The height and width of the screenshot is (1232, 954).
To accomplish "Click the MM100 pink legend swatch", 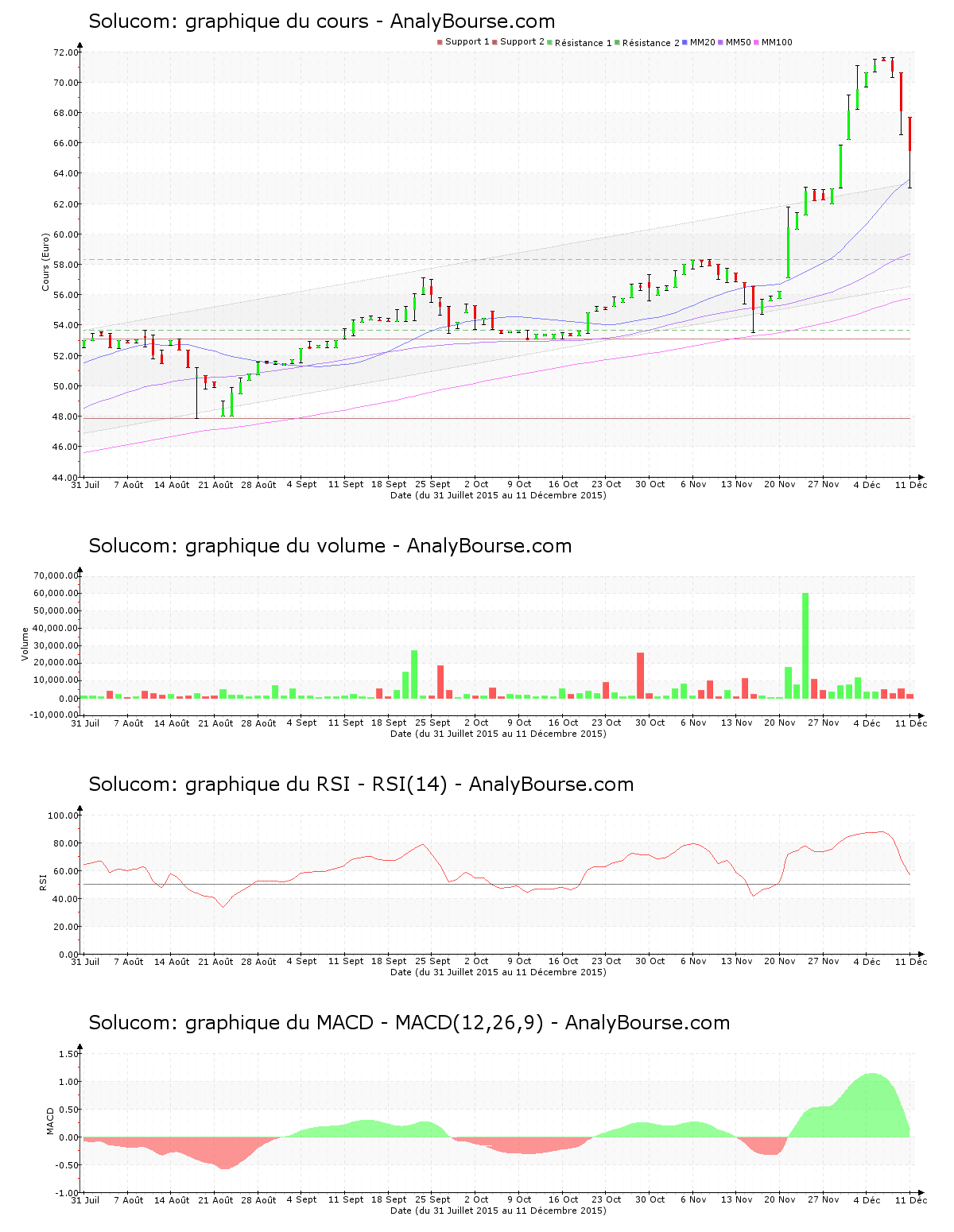I will coord(756,42).
